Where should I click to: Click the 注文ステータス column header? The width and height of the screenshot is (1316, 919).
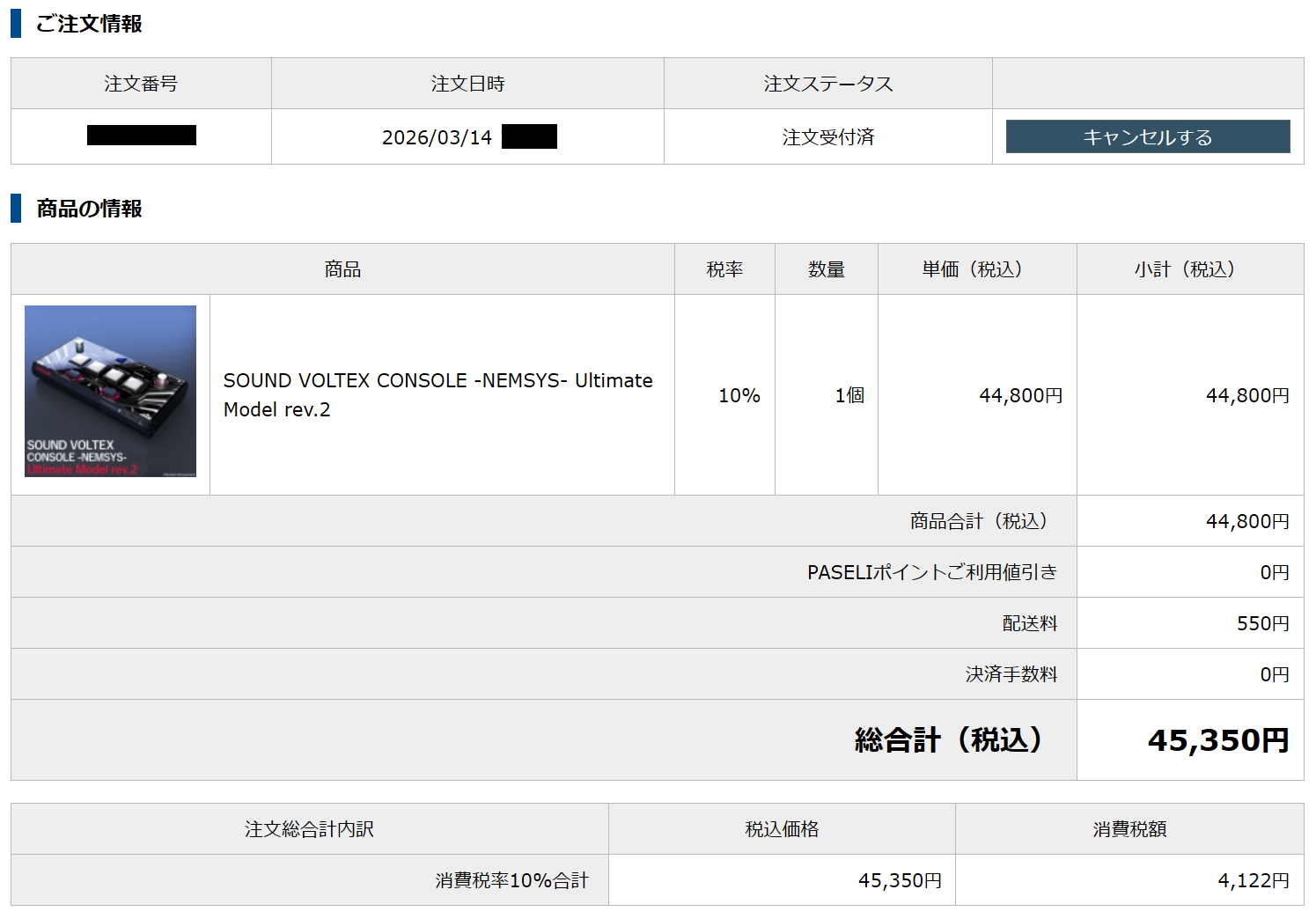(827, 84)
